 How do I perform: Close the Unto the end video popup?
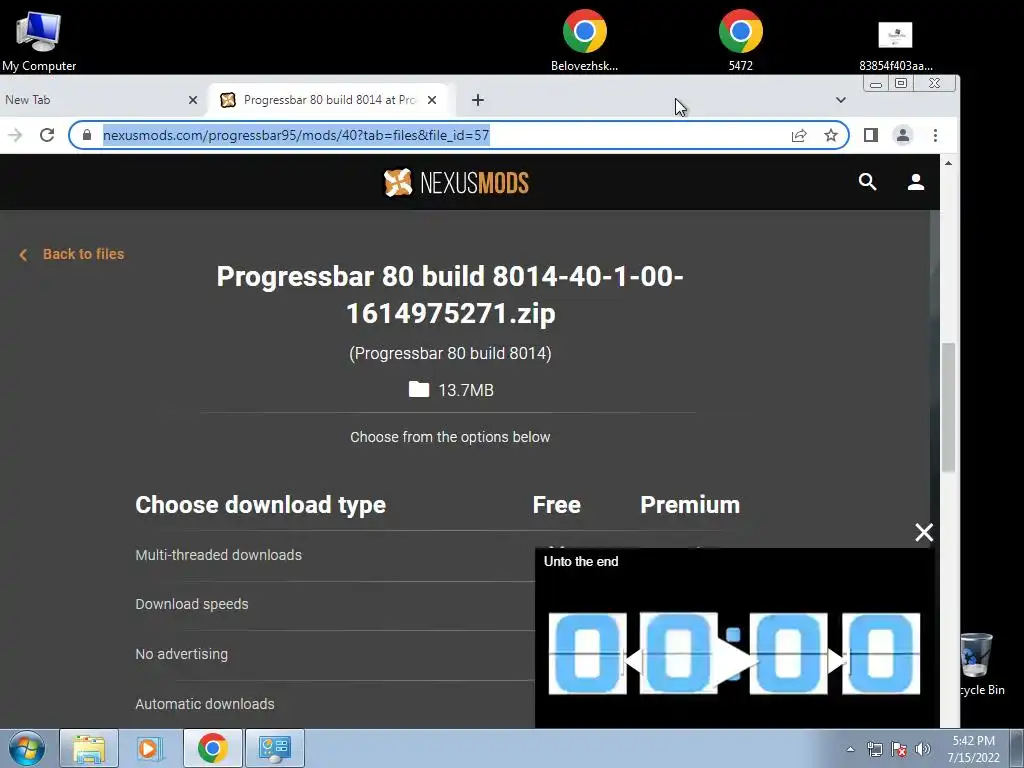[x=924, y=532]
